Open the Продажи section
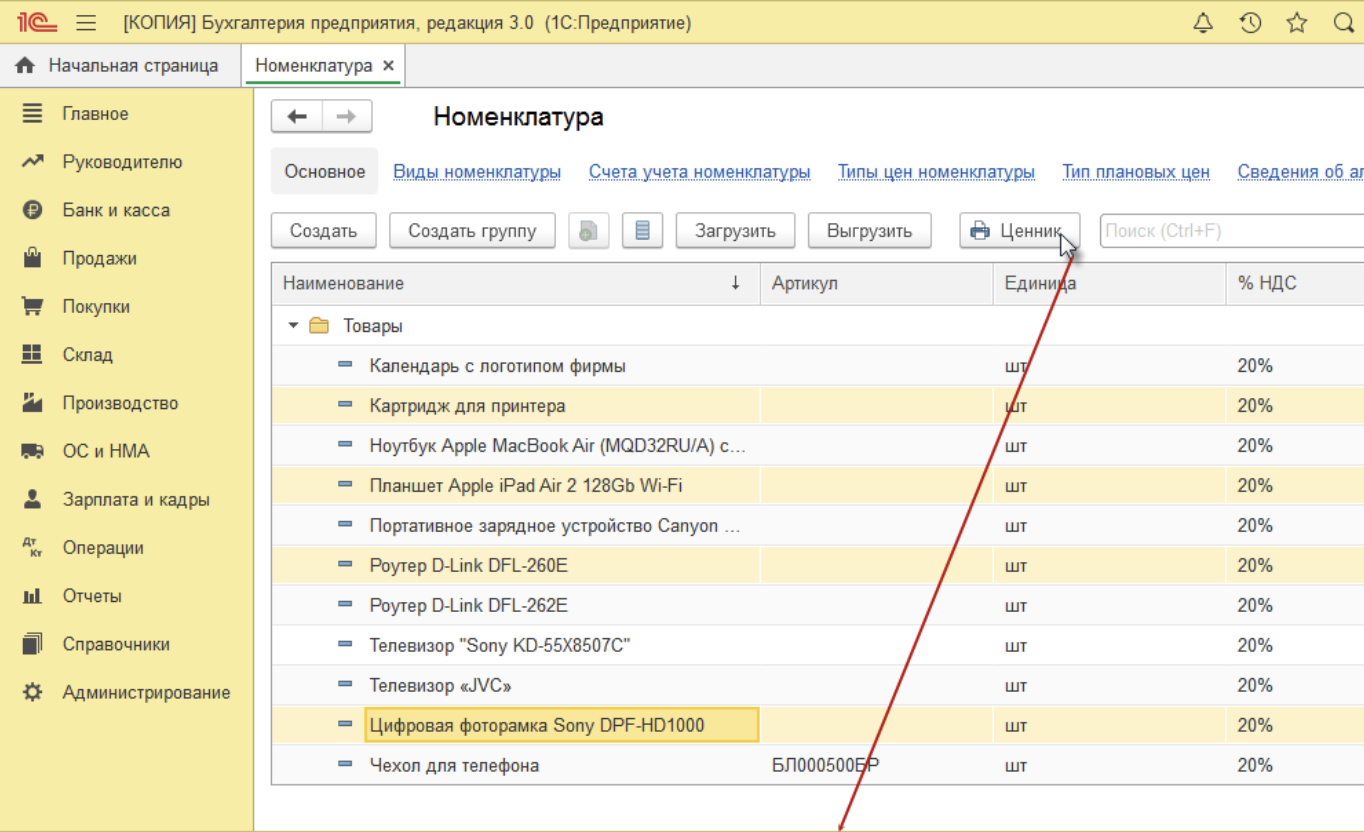The height and width of the screenshot is (832, 1364). (99, 259)
